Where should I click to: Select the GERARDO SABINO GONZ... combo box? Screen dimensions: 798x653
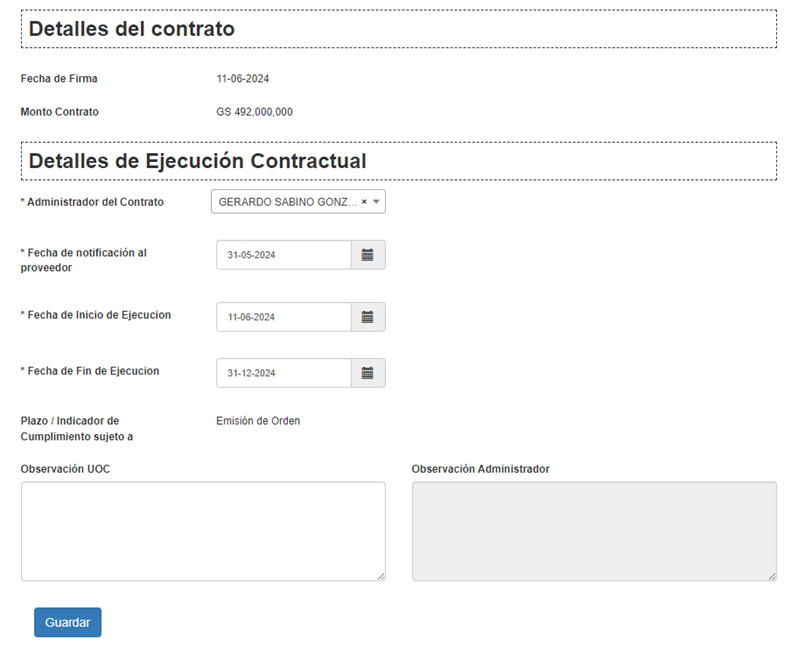[x=287, y=202]
